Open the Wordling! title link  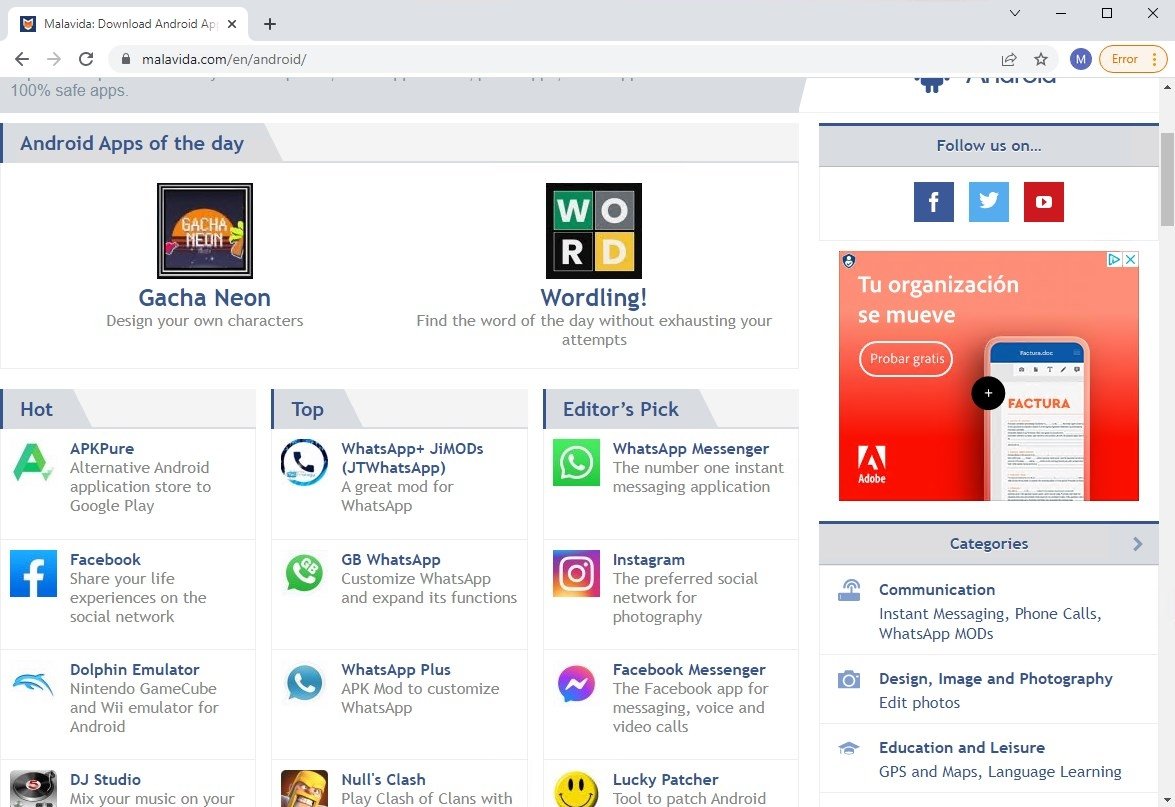593,297
